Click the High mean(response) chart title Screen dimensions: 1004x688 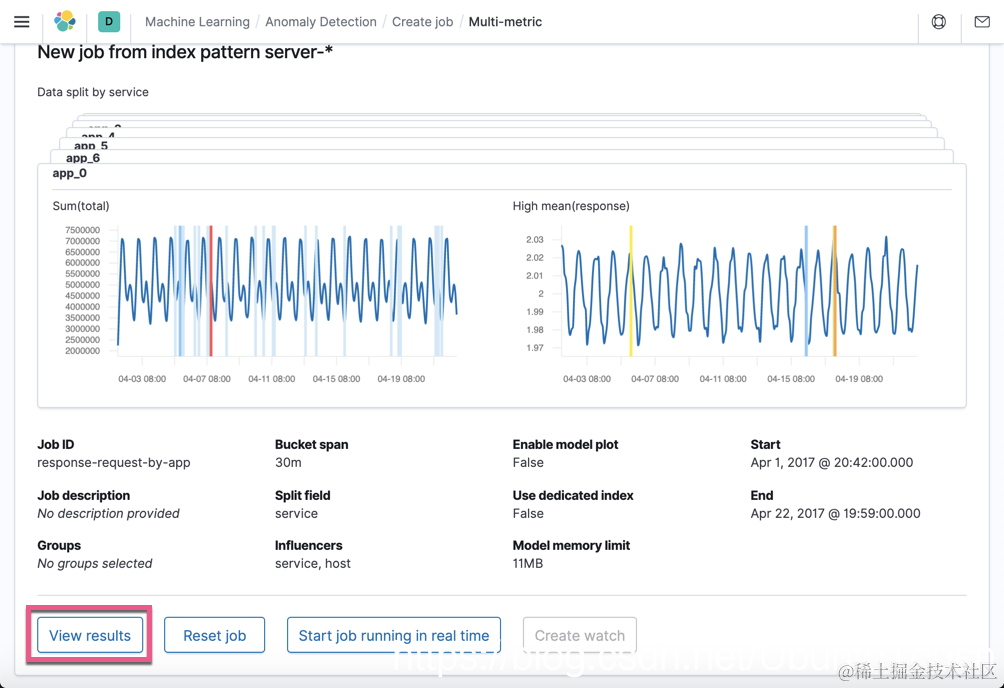coord(571,206)
